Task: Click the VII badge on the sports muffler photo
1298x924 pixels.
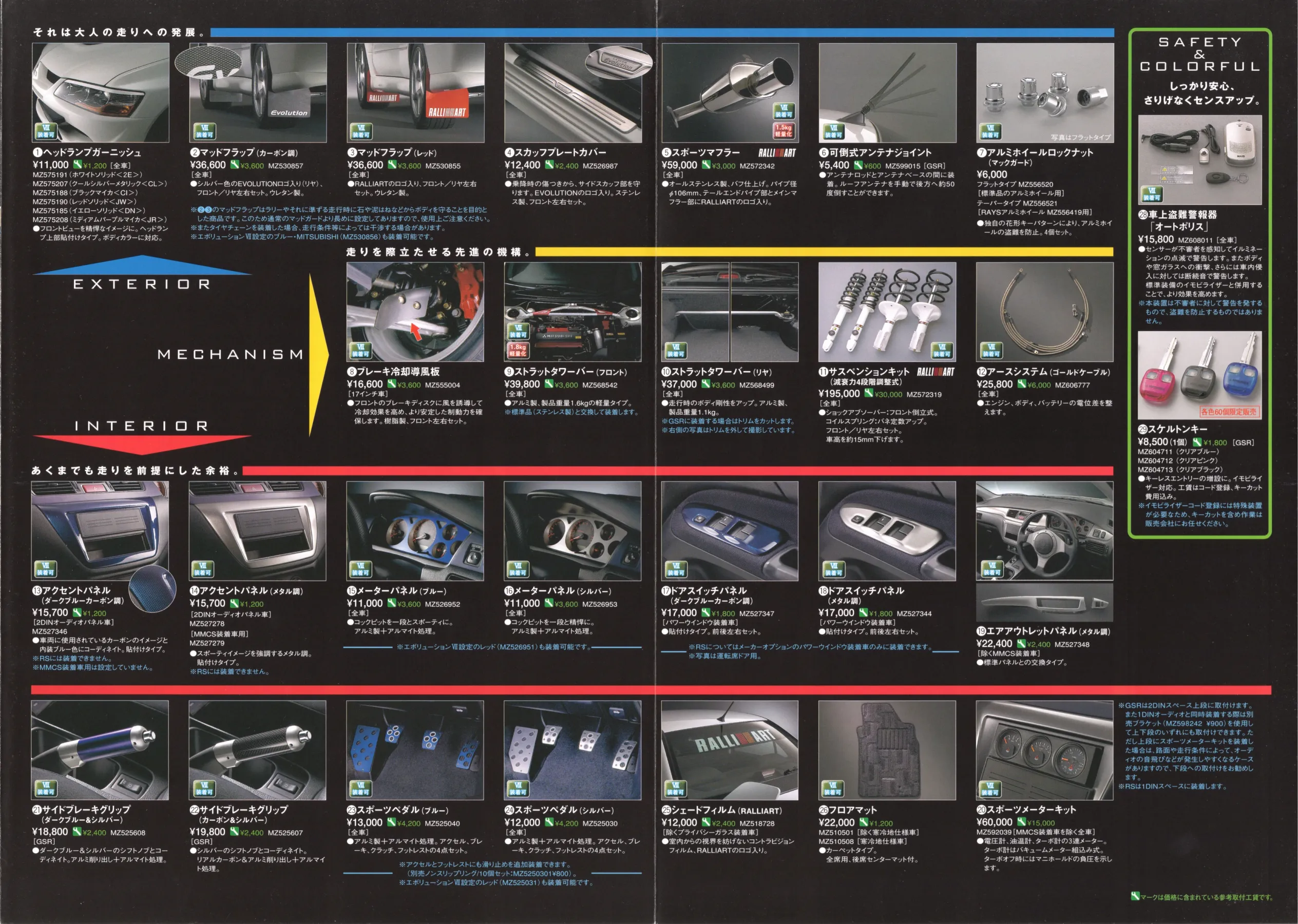Action: point(783,111)
